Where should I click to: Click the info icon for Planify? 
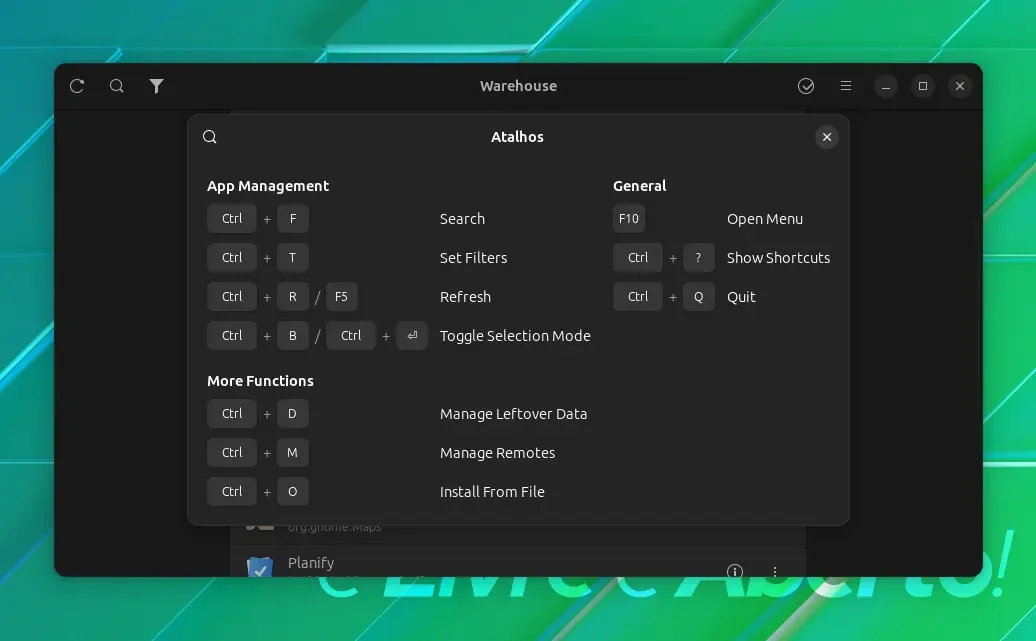pos(735,571)
